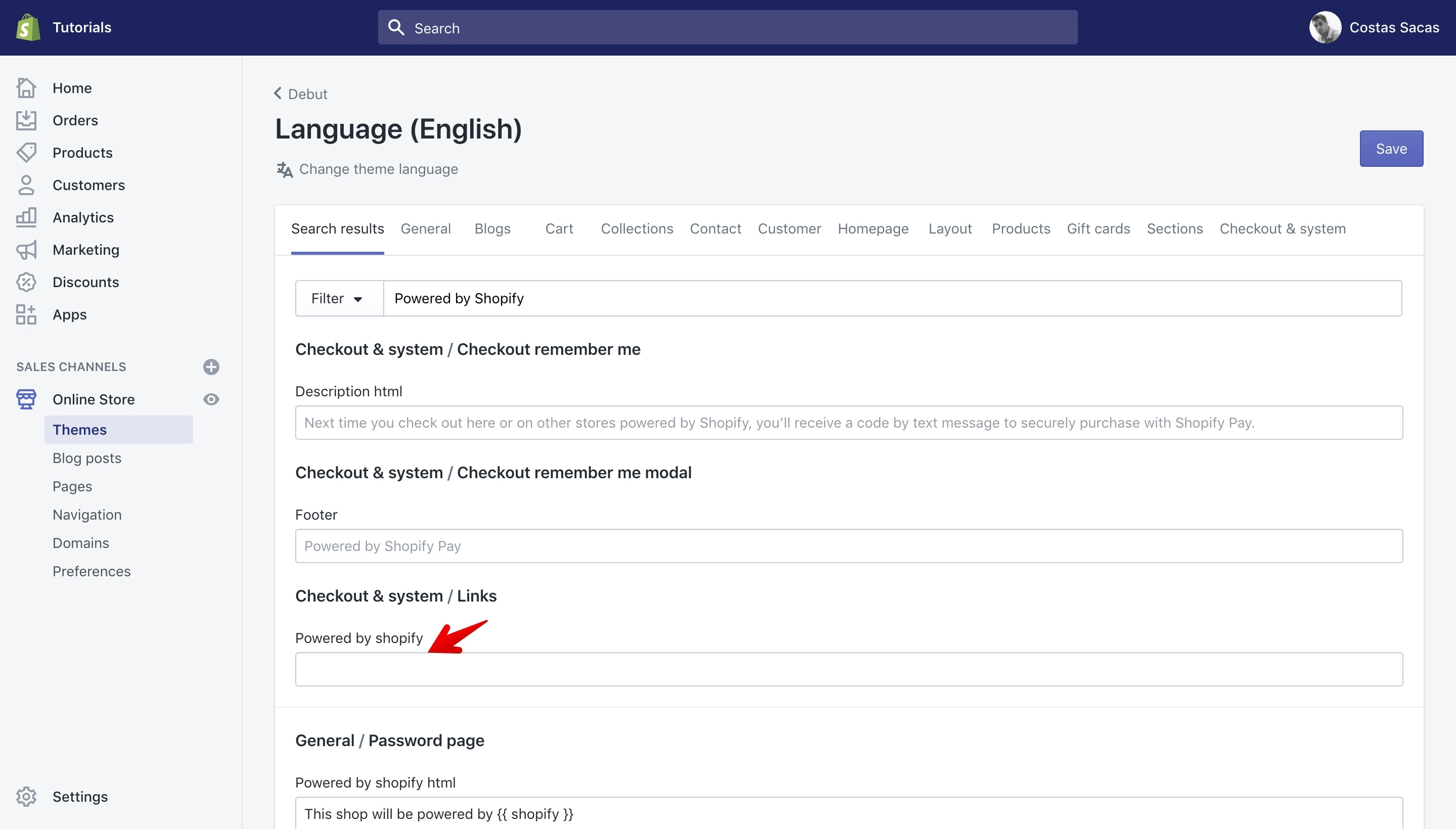Select Themes under Online Store
Image resolution: width=1456 pixels, height=829 pixels.
click(x=118, y=430)
